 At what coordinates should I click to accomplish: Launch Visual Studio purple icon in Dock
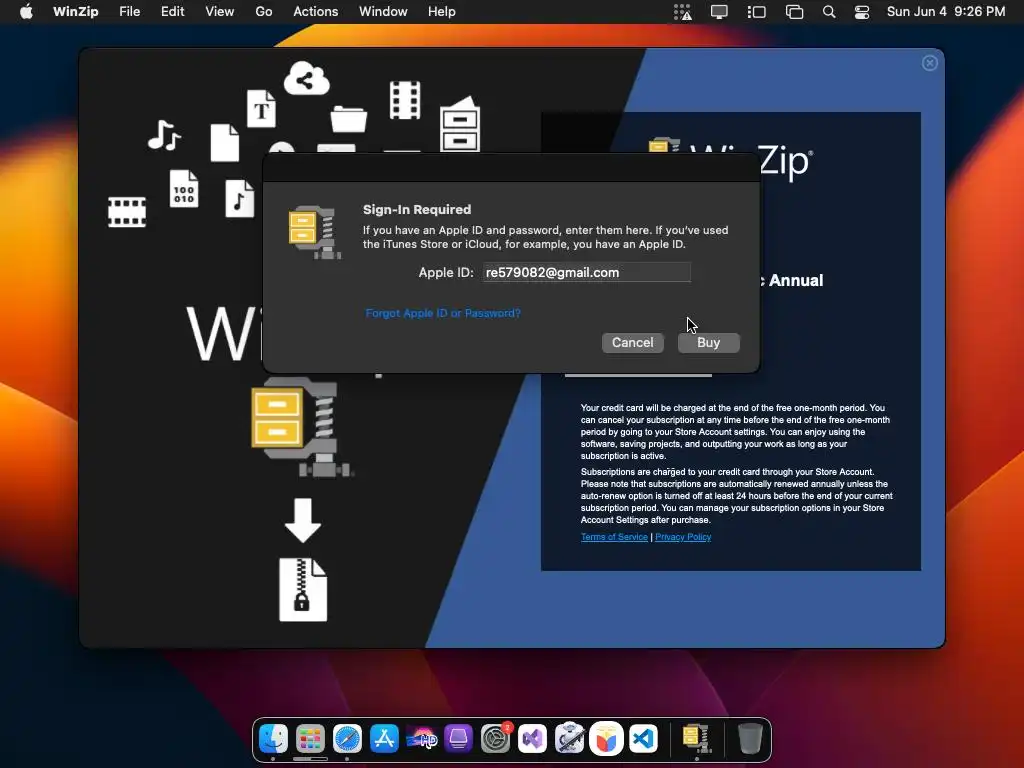click(x=532, y=739)
